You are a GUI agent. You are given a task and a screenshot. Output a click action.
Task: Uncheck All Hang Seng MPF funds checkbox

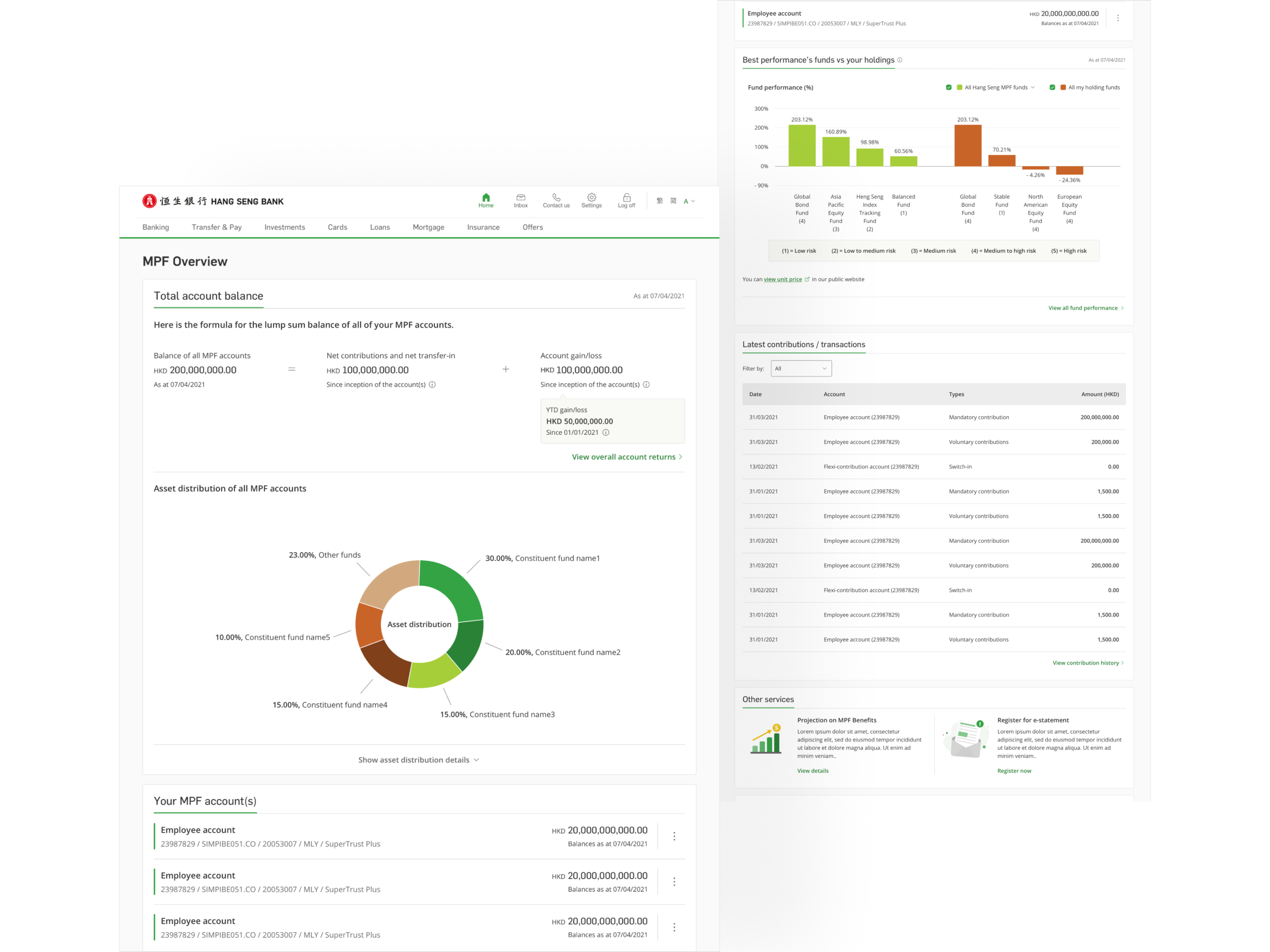(x=949, y=88)
